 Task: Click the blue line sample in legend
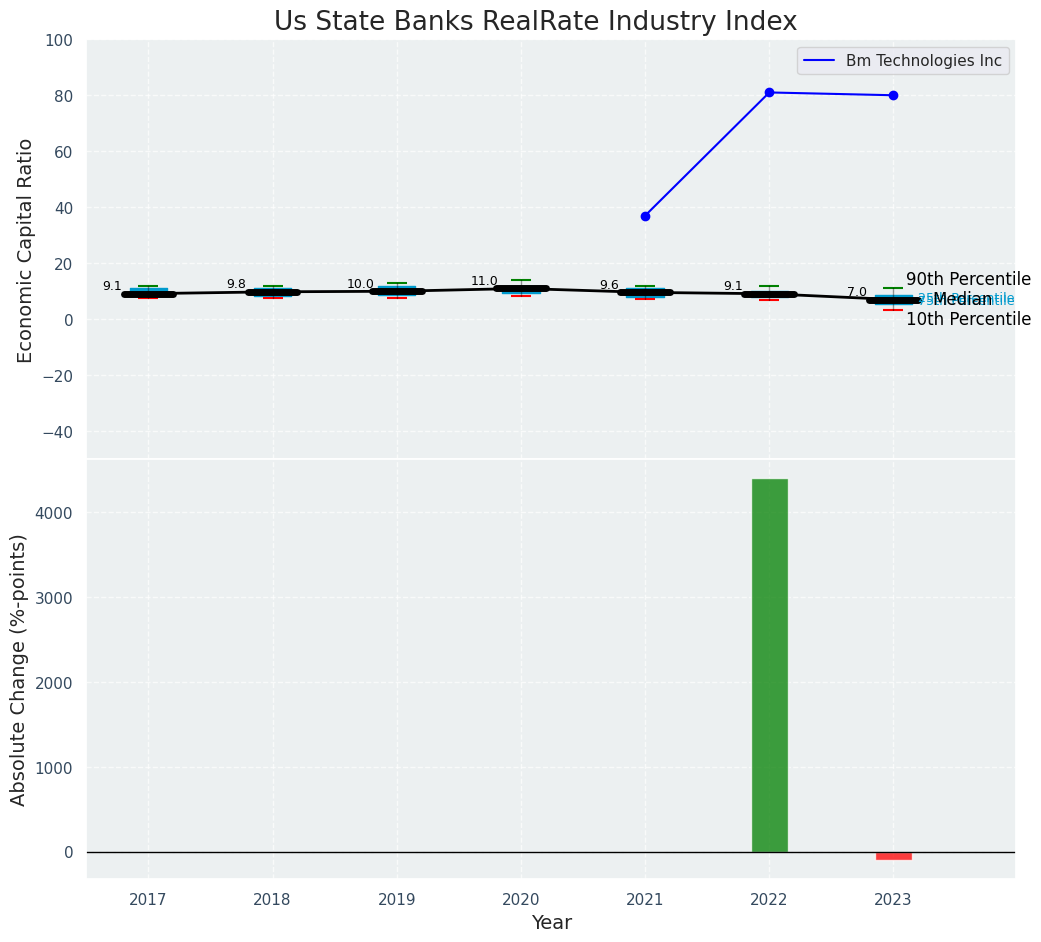click(820, 61)
